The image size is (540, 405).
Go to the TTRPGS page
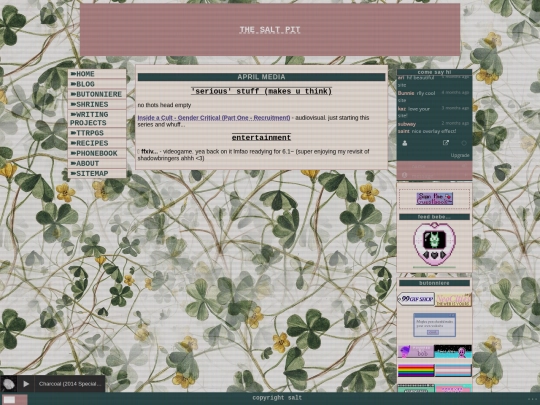(97, 133)
